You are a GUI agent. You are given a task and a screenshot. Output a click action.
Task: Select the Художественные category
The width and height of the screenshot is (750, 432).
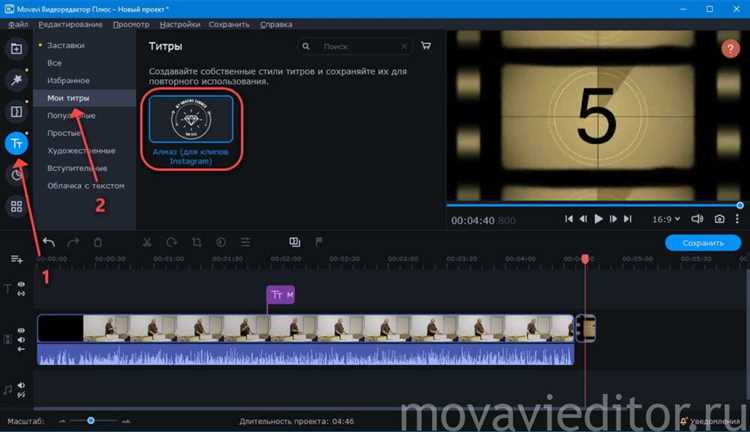point(81,151)
